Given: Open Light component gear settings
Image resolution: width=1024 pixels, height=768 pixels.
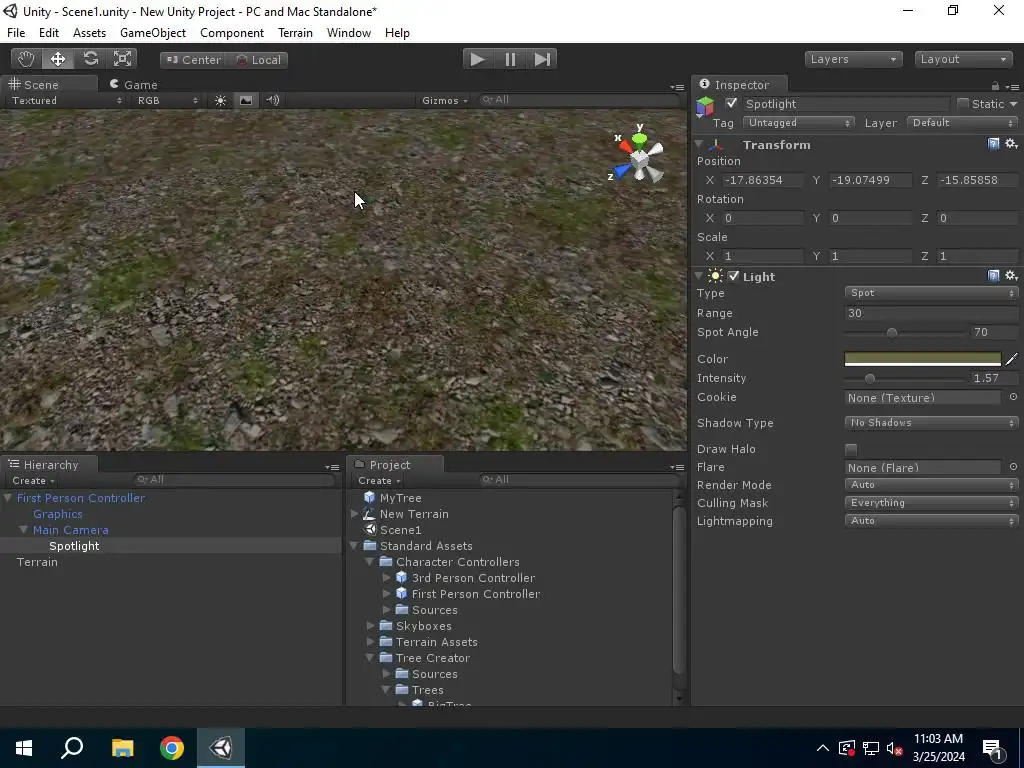Looking at the screenshot, I should coord(1011,276).
